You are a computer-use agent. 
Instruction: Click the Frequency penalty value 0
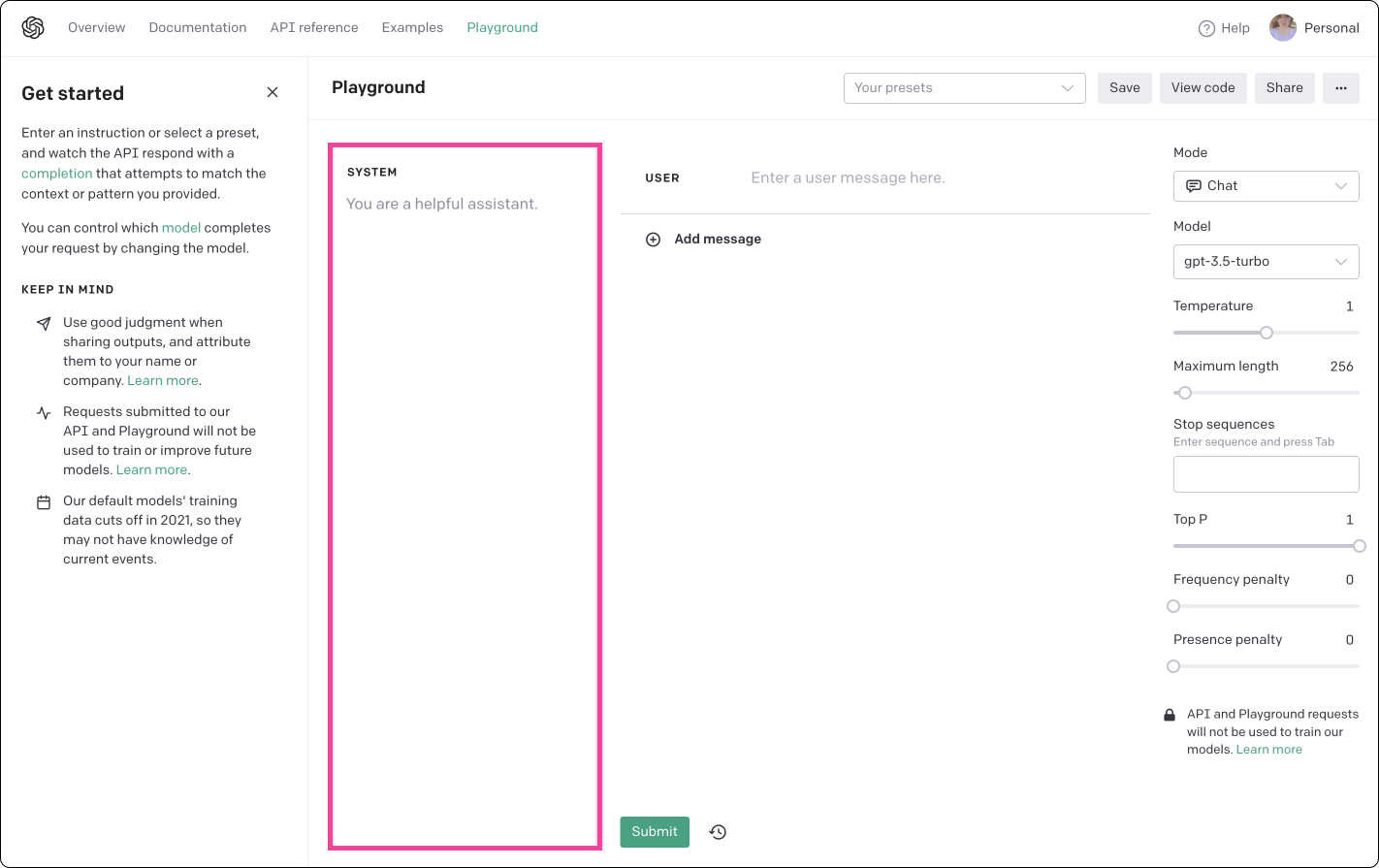pyautogui.click(x=1350, y=580)
